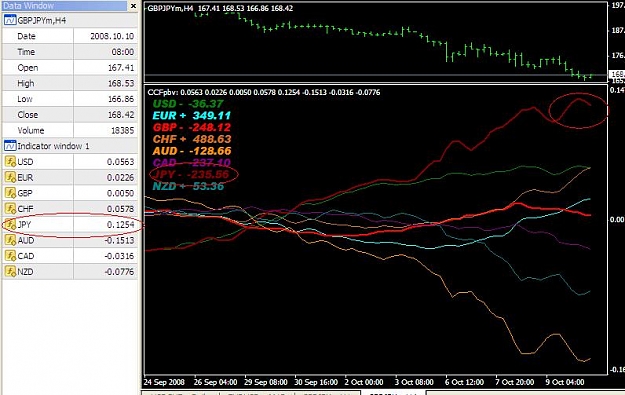Click the CCFpbv indicator header text
The width and height of the screenshot is (625, 395).
(263, 92)
